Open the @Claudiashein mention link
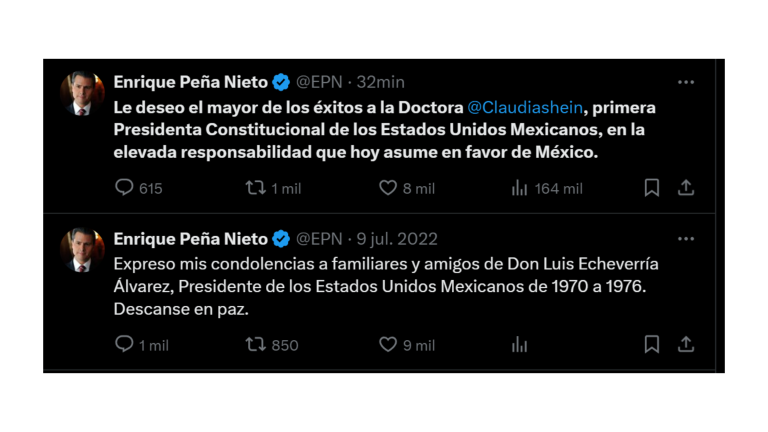768x432 pixels. pyautogui.click(x=525, y=107)
